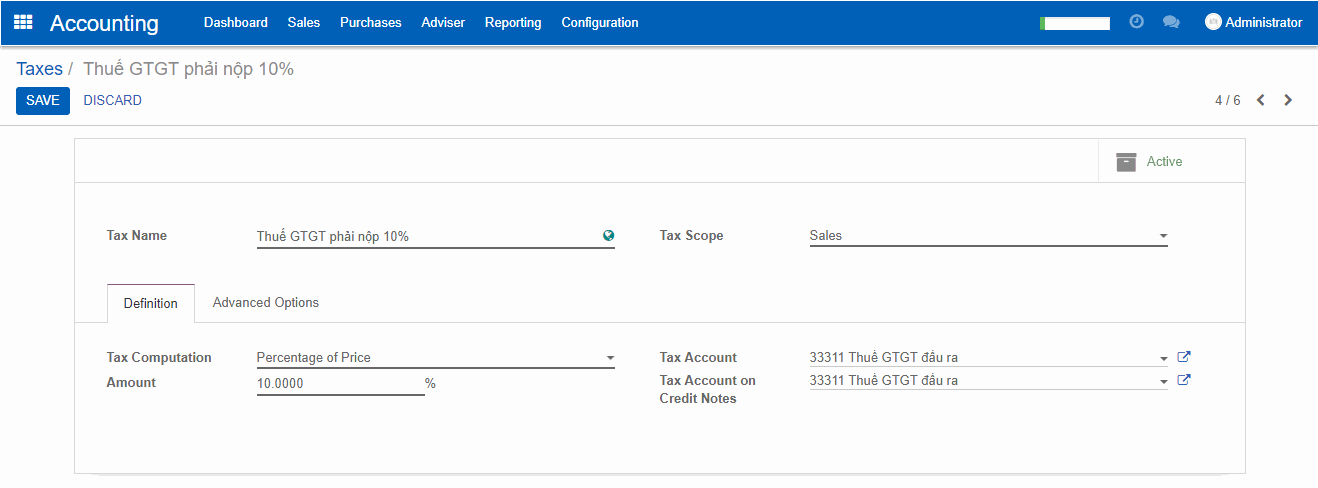Open external link for Tax Account
The image size is (1318, 488).
click(1184, 357)
